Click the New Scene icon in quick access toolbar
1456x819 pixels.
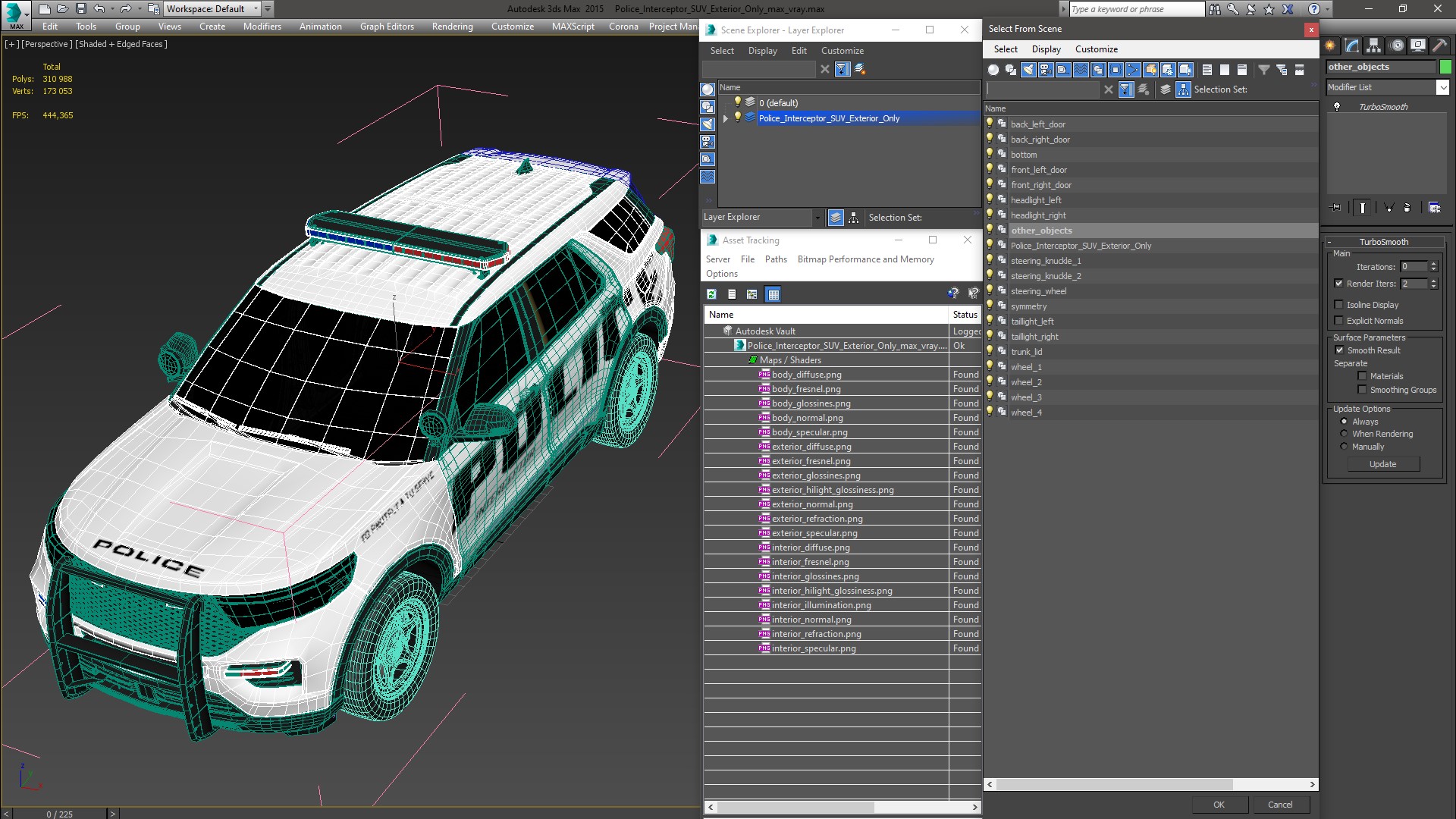(45, 9)
